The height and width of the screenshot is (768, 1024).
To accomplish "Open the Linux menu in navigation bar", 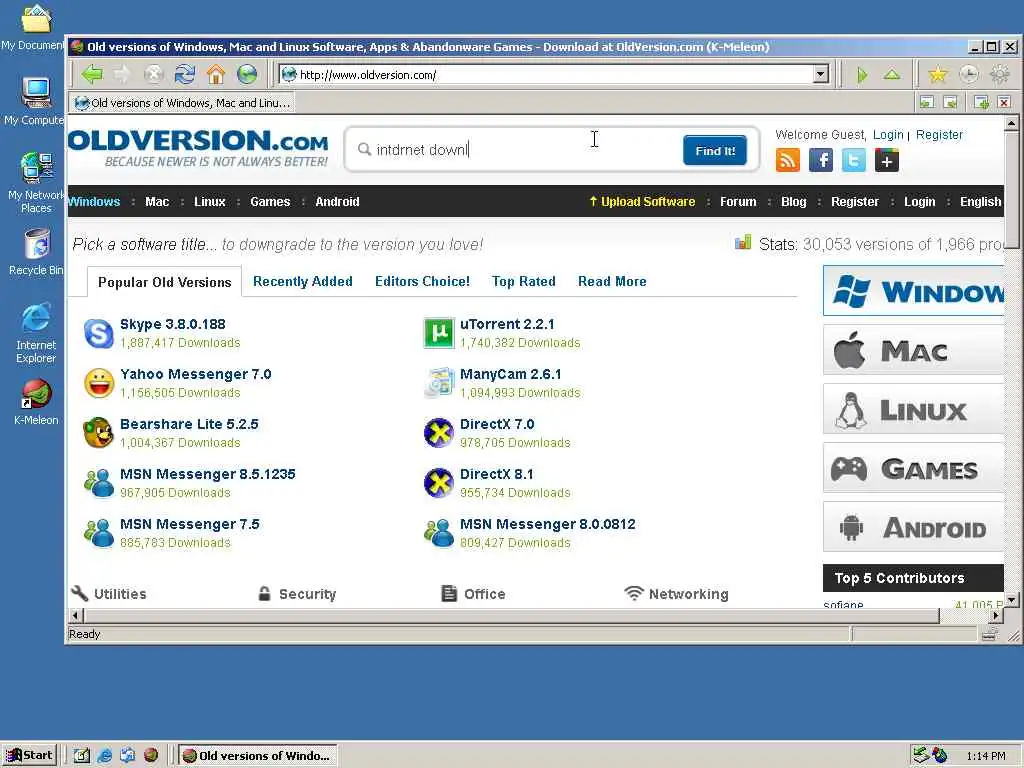I will pyautogui.click(x=210, y=202).
